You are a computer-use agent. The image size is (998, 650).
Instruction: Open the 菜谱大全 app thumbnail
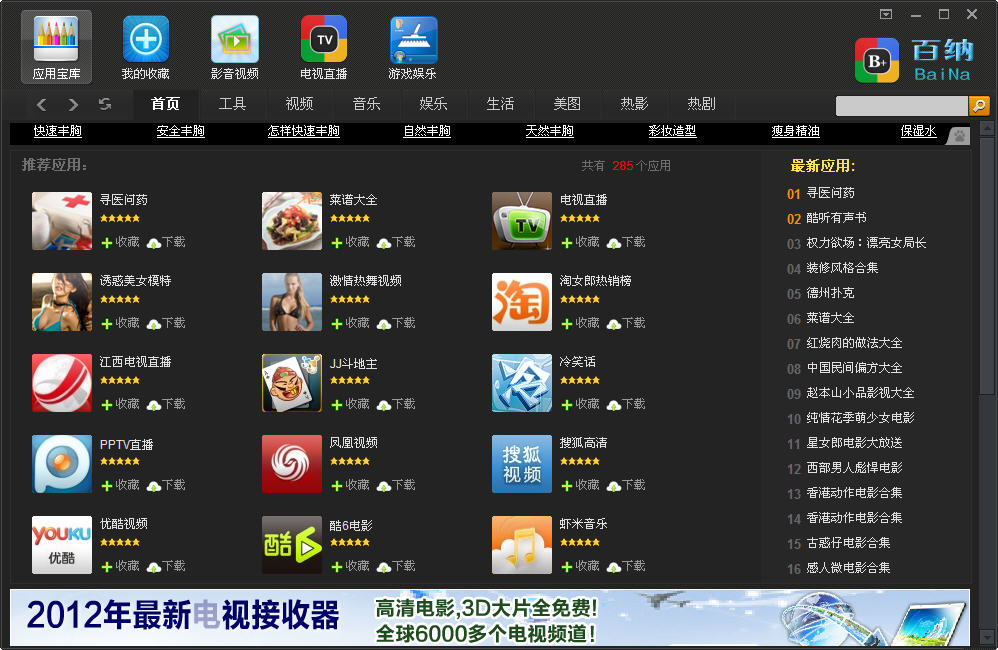tap(292, 221)
